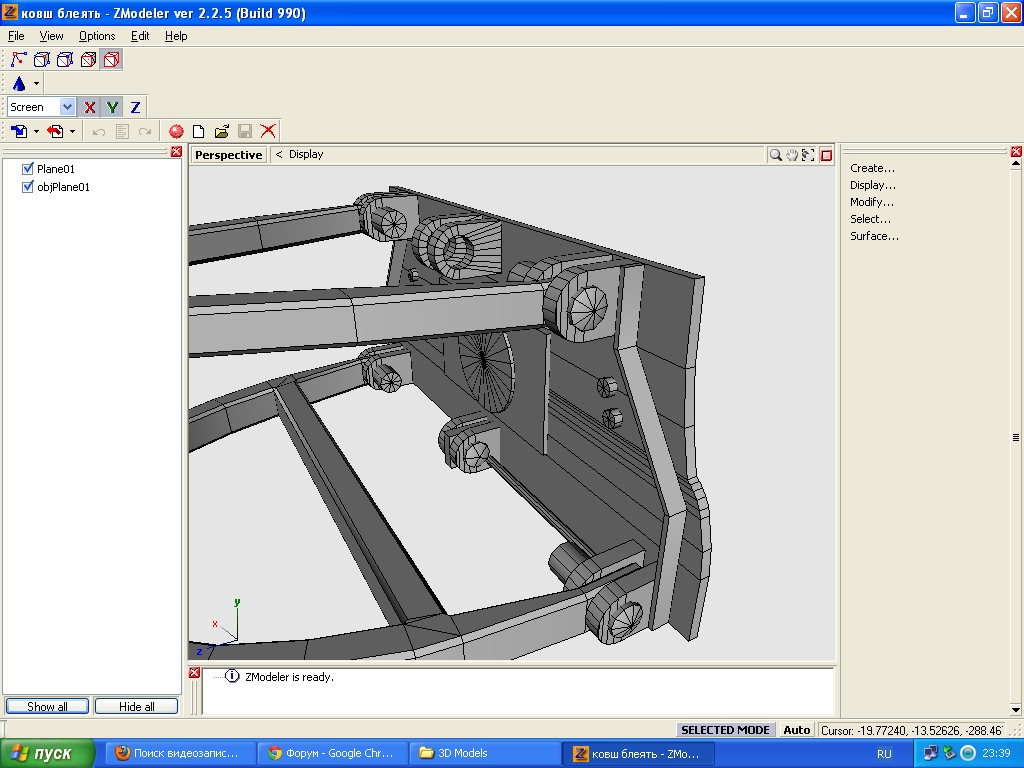Screen dimensions: 1024x768
Task: Create new blank document icon
Action: point(199,131)
